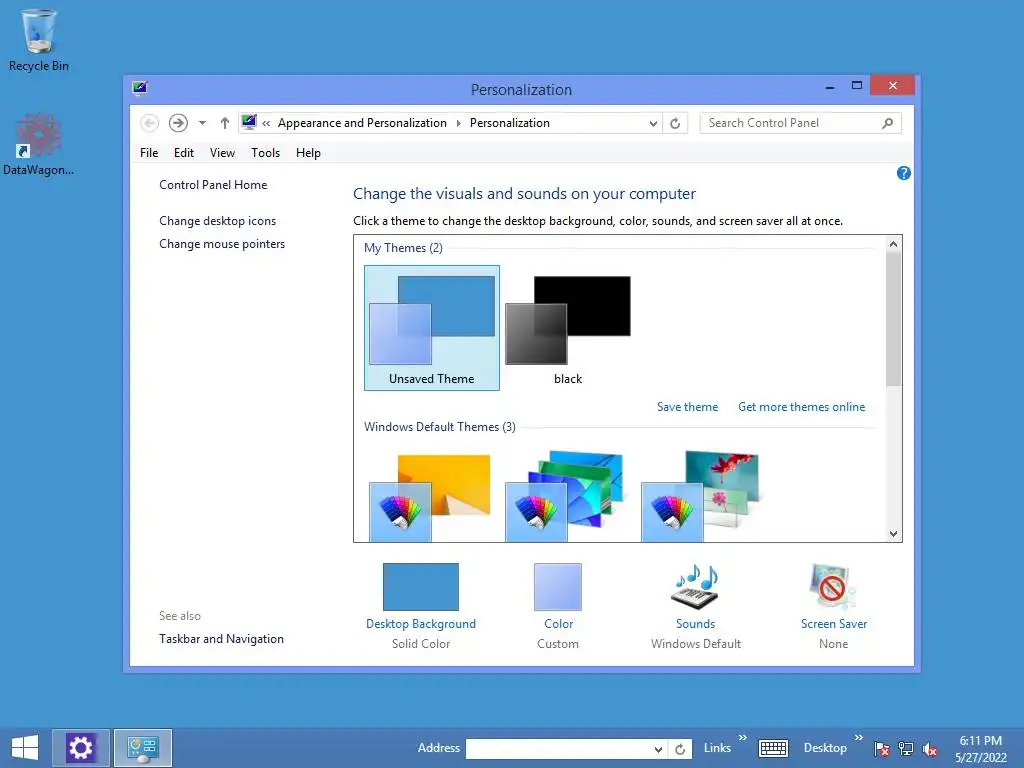1024x768 pixels.
Task: Focus the taskbar Address input field
Action: pyautogui.click(x=559, y=749)
